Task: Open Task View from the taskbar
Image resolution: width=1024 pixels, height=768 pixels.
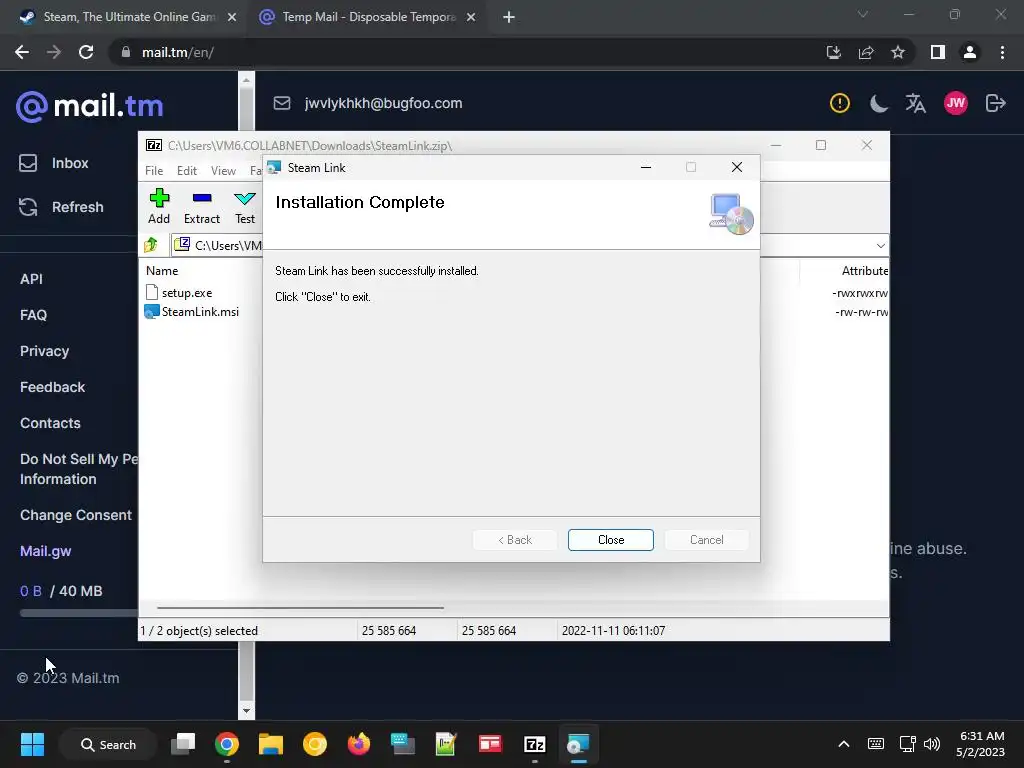Action: (183, 744)
